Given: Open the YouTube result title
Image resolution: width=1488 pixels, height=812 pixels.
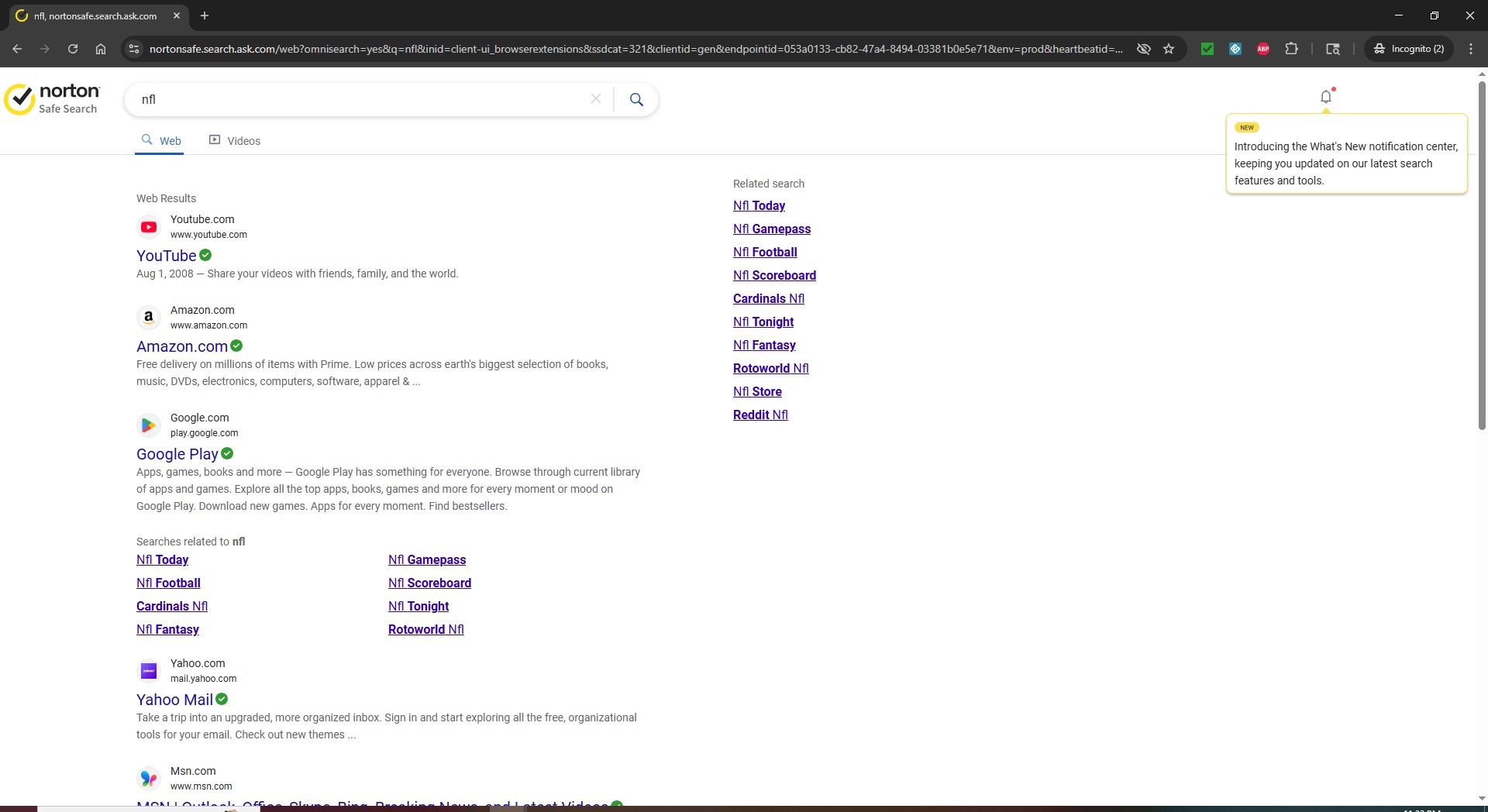Looking at the screenshot, I should pyautogui.click(x=166, y=256).
